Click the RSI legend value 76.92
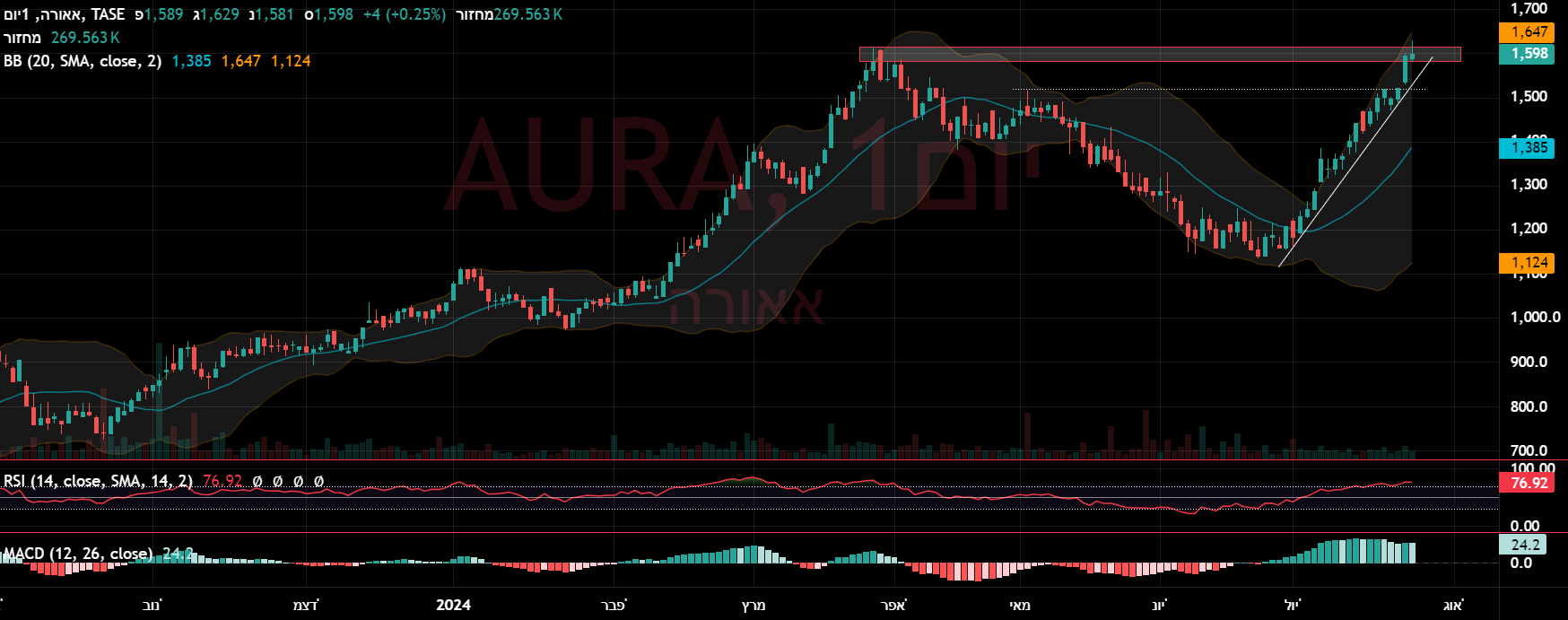This screenshot has width=1568, height=620. pyautogui.click(x=222, y=481)
